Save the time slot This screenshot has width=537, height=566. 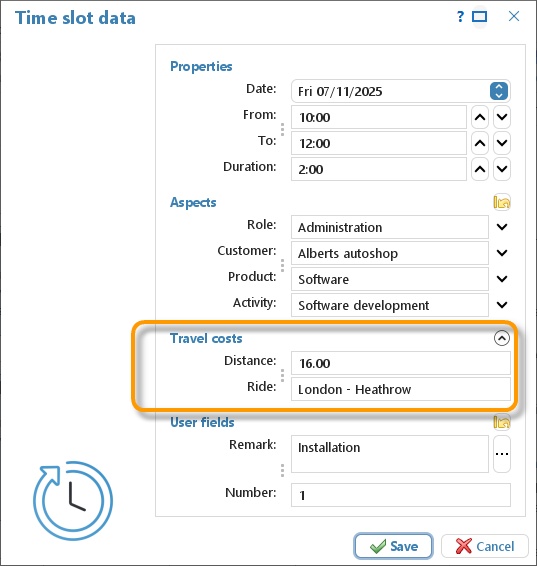(x=393, y=546)
